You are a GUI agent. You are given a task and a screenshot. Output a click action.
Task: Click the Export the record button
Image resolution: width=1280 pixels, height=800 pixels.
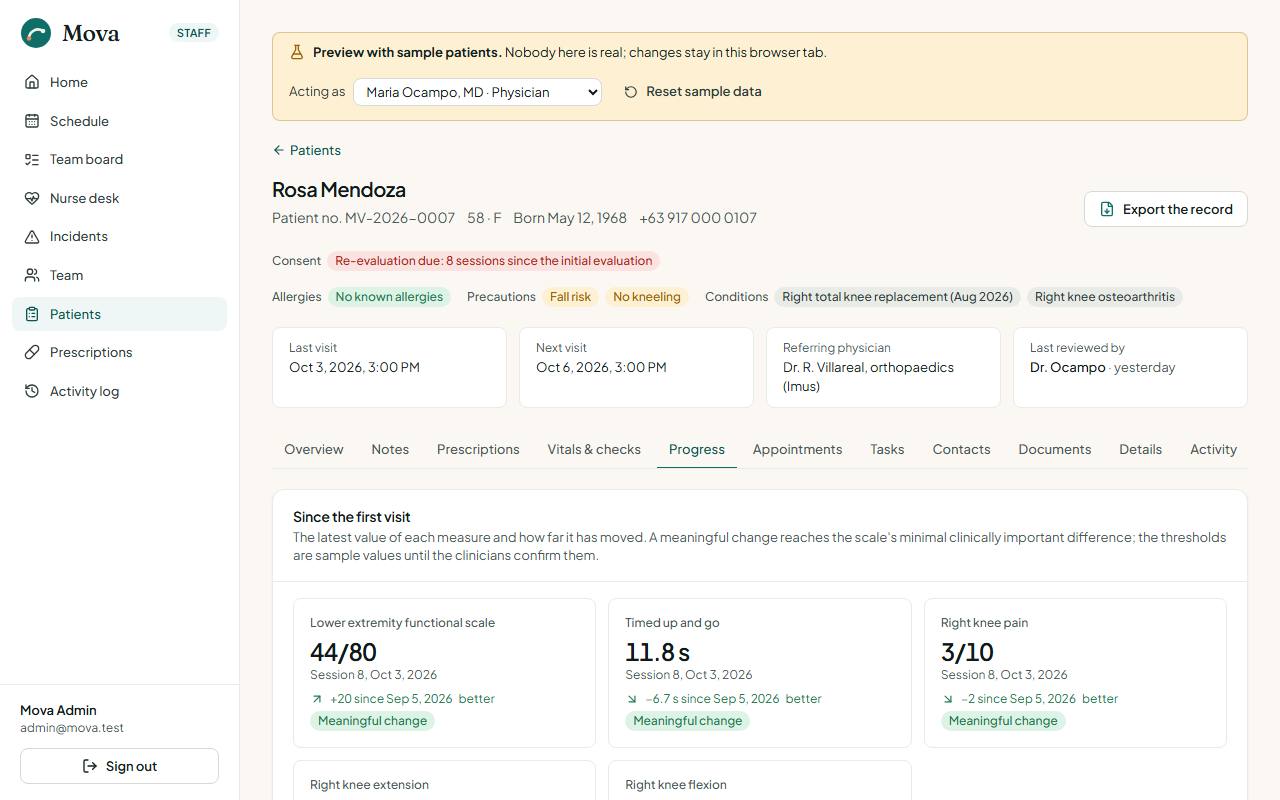1166,209
